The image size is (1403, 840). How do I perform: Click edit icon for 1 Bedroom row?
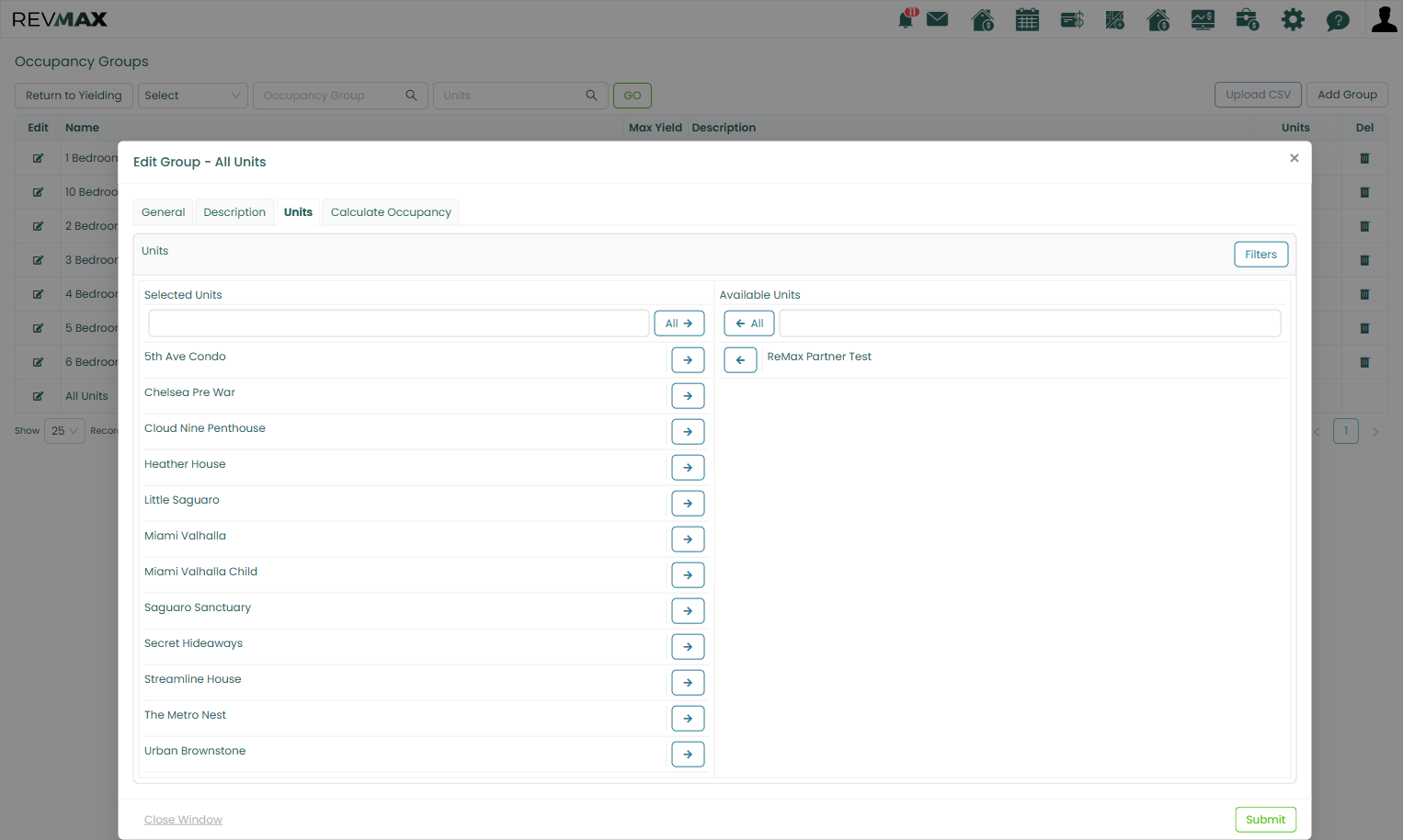point(38,158)
